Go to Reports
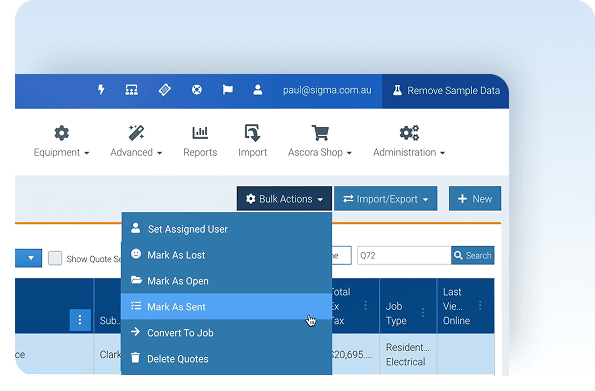 (x=200, y=141)
